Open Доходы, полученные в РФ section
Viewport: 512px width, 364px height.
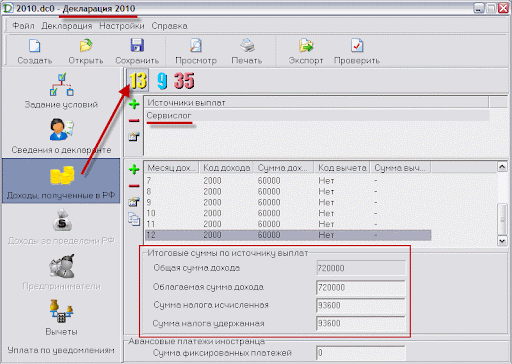(61, 180)
